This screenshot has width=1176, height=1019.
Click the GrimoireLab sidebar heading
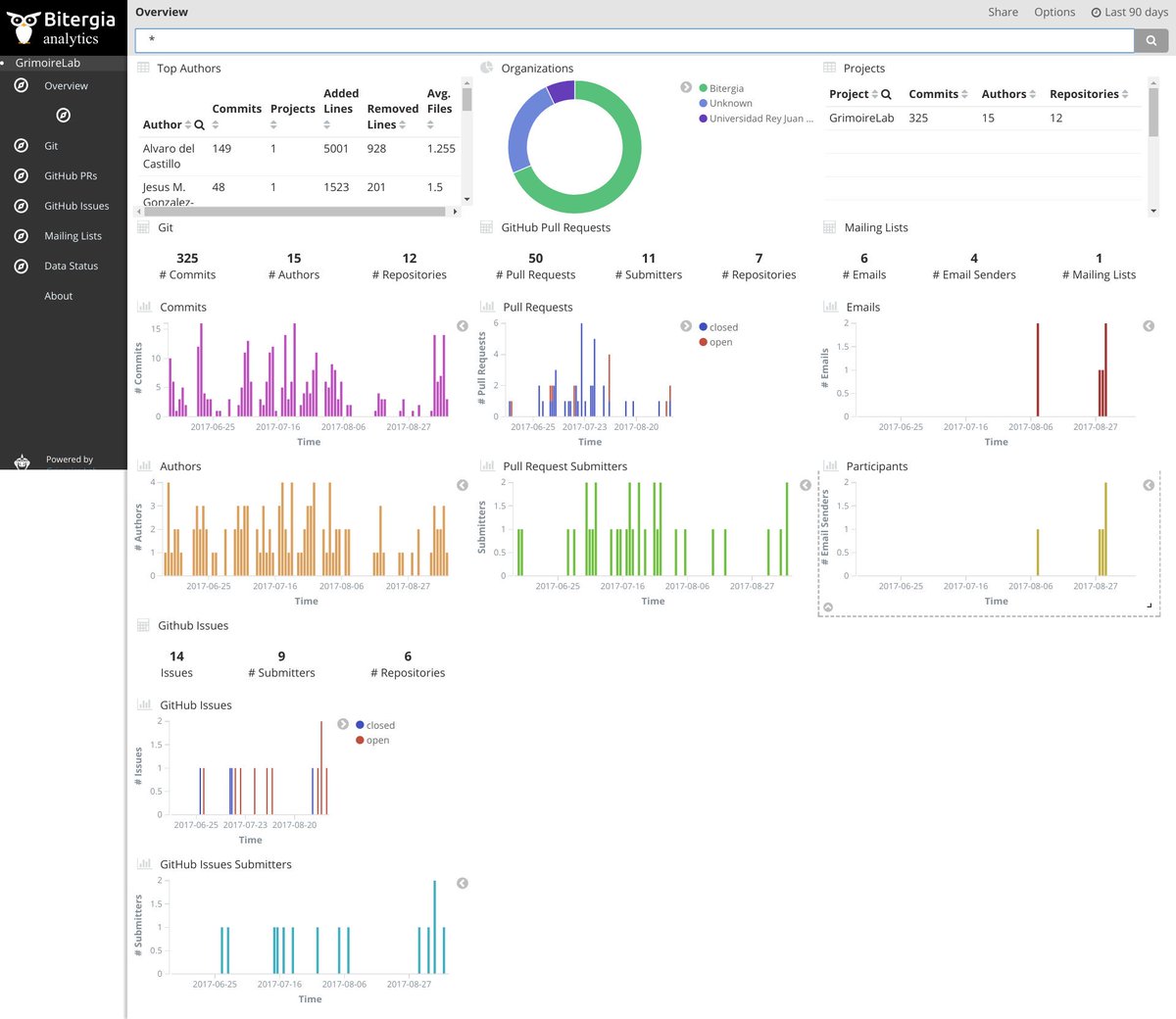tap(47, 63)
